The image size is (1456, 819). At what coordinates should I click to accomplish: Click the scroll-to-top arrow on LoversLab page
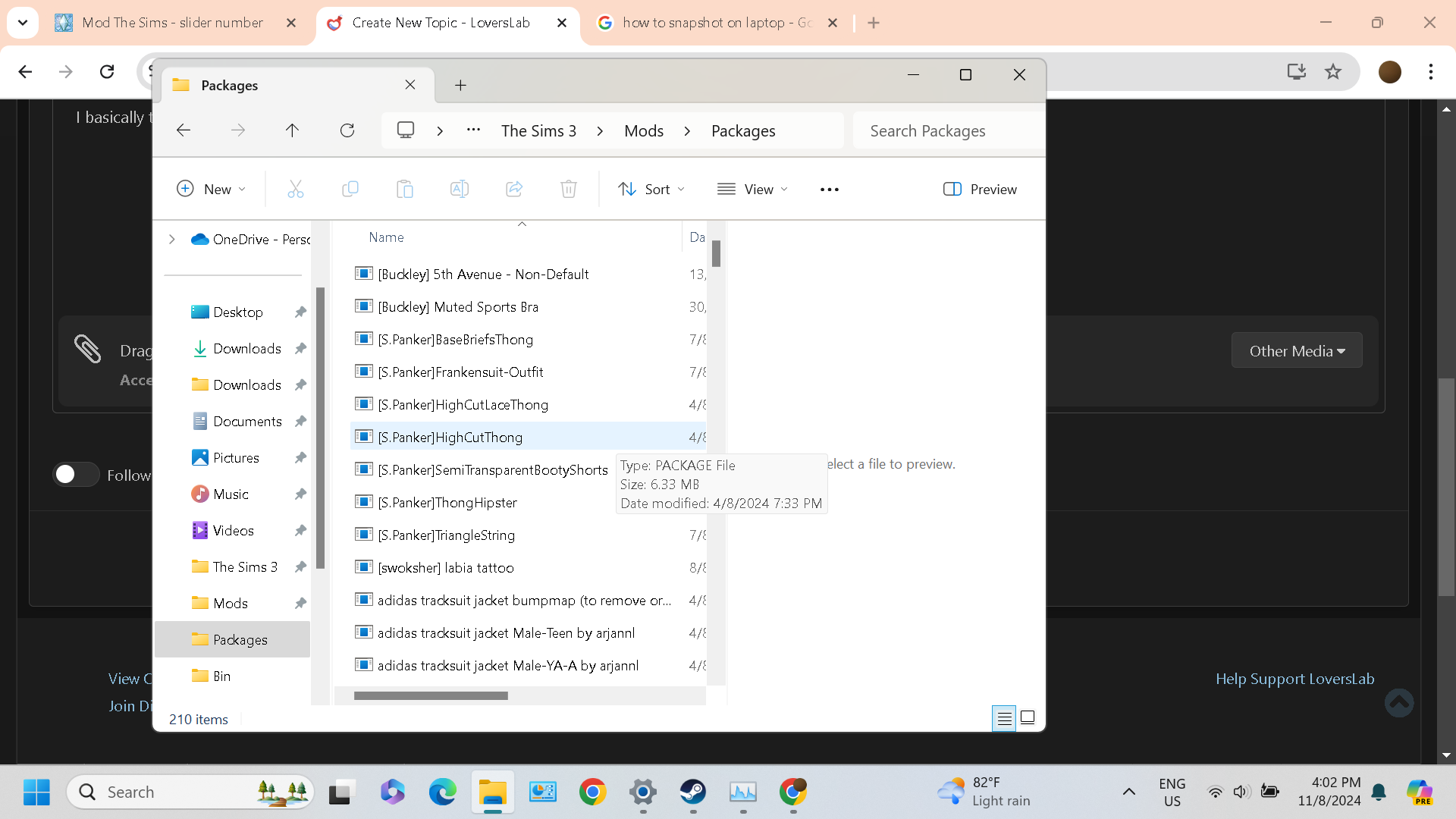[1399, 702]
